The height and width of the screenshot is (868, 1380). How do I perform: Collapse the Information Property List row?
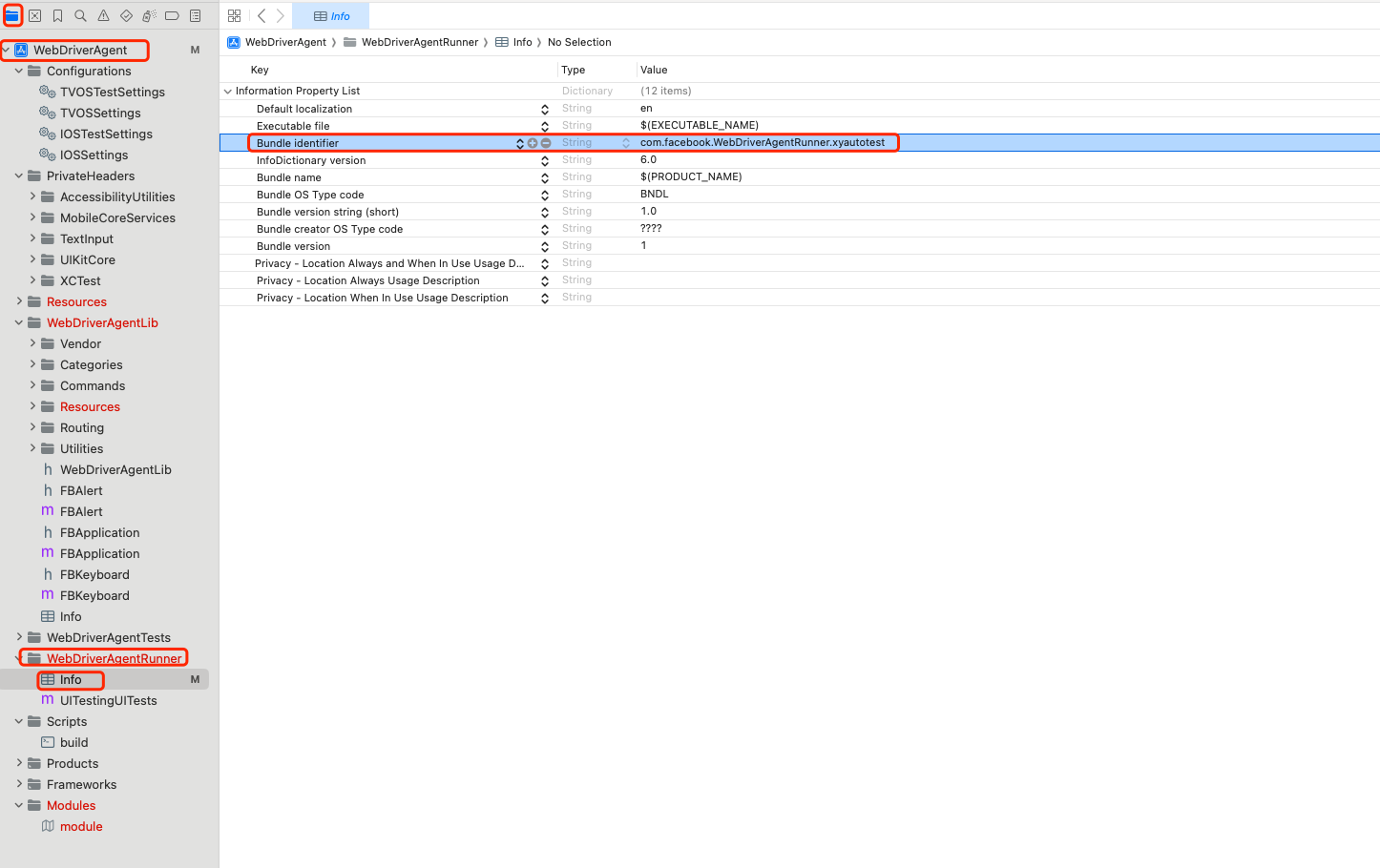click(228, 92)
